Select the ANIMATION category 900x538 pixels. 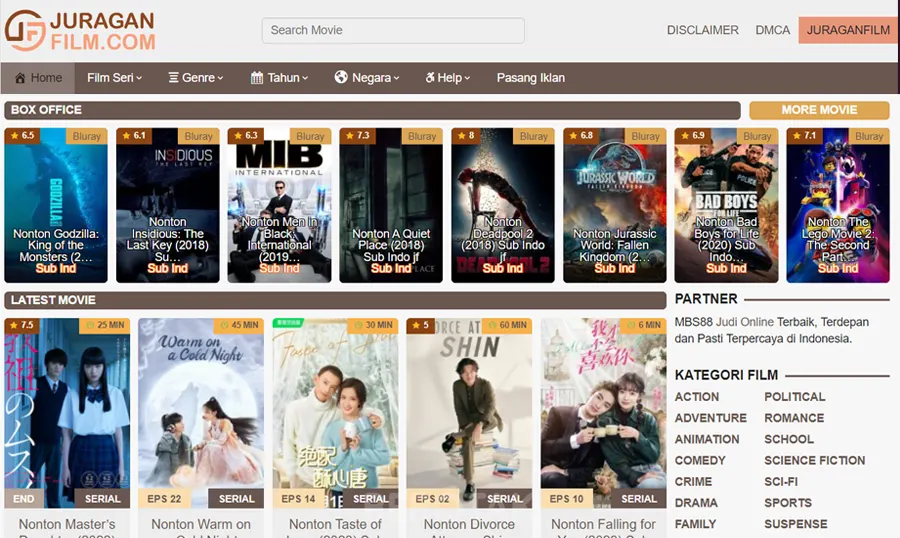707,439
